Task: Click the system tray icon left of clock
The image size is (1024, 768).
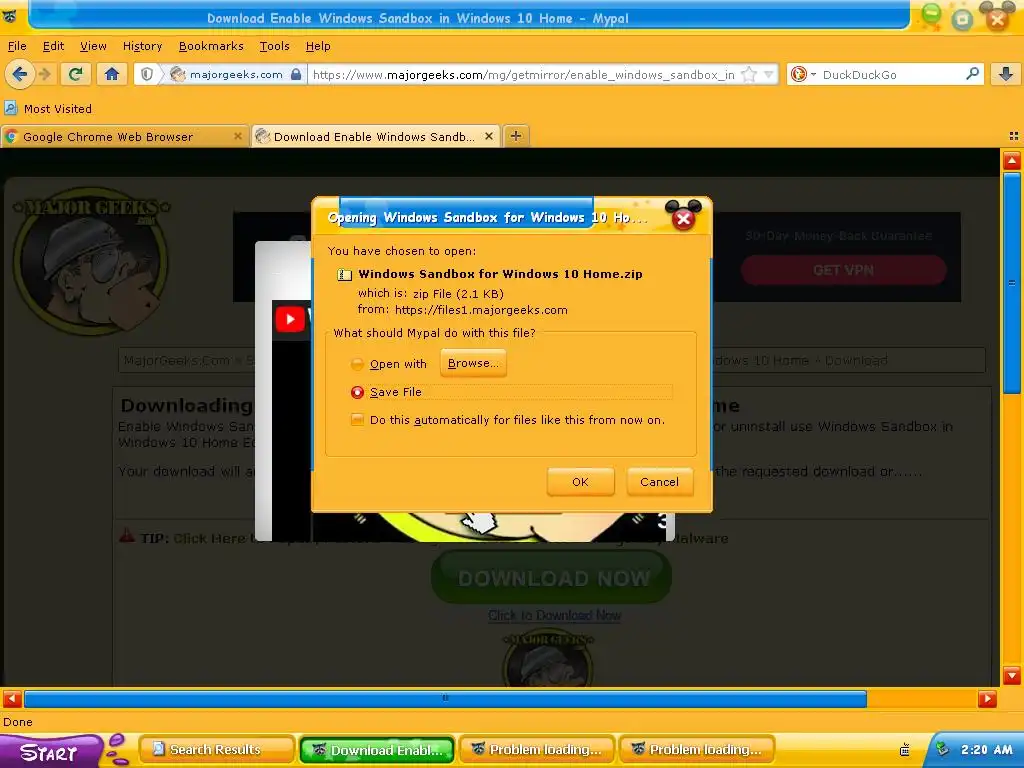Action: [904, 750]
